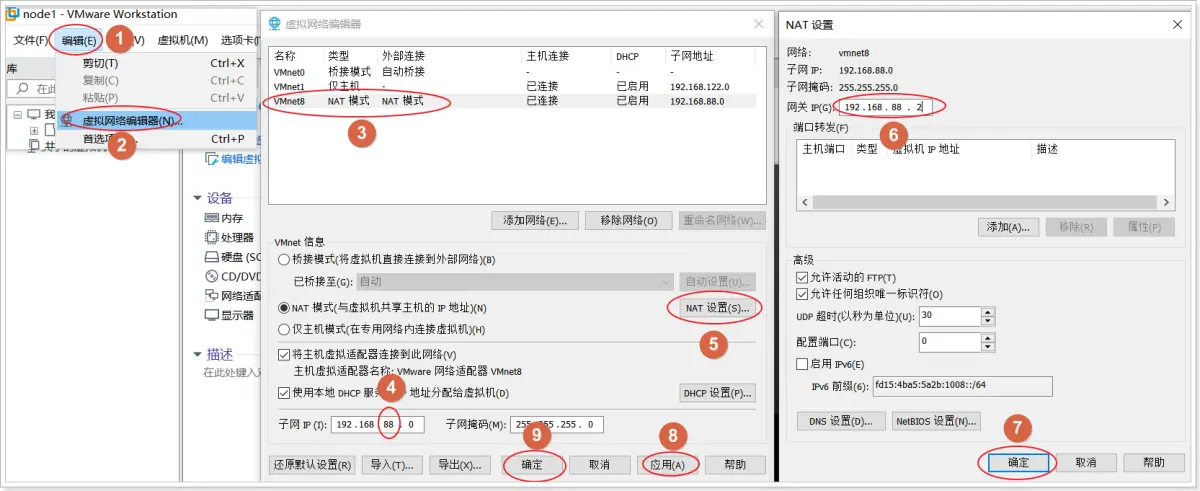Open DHCP 设置(P) button
Screen dimensions: 1200x491
717,393
